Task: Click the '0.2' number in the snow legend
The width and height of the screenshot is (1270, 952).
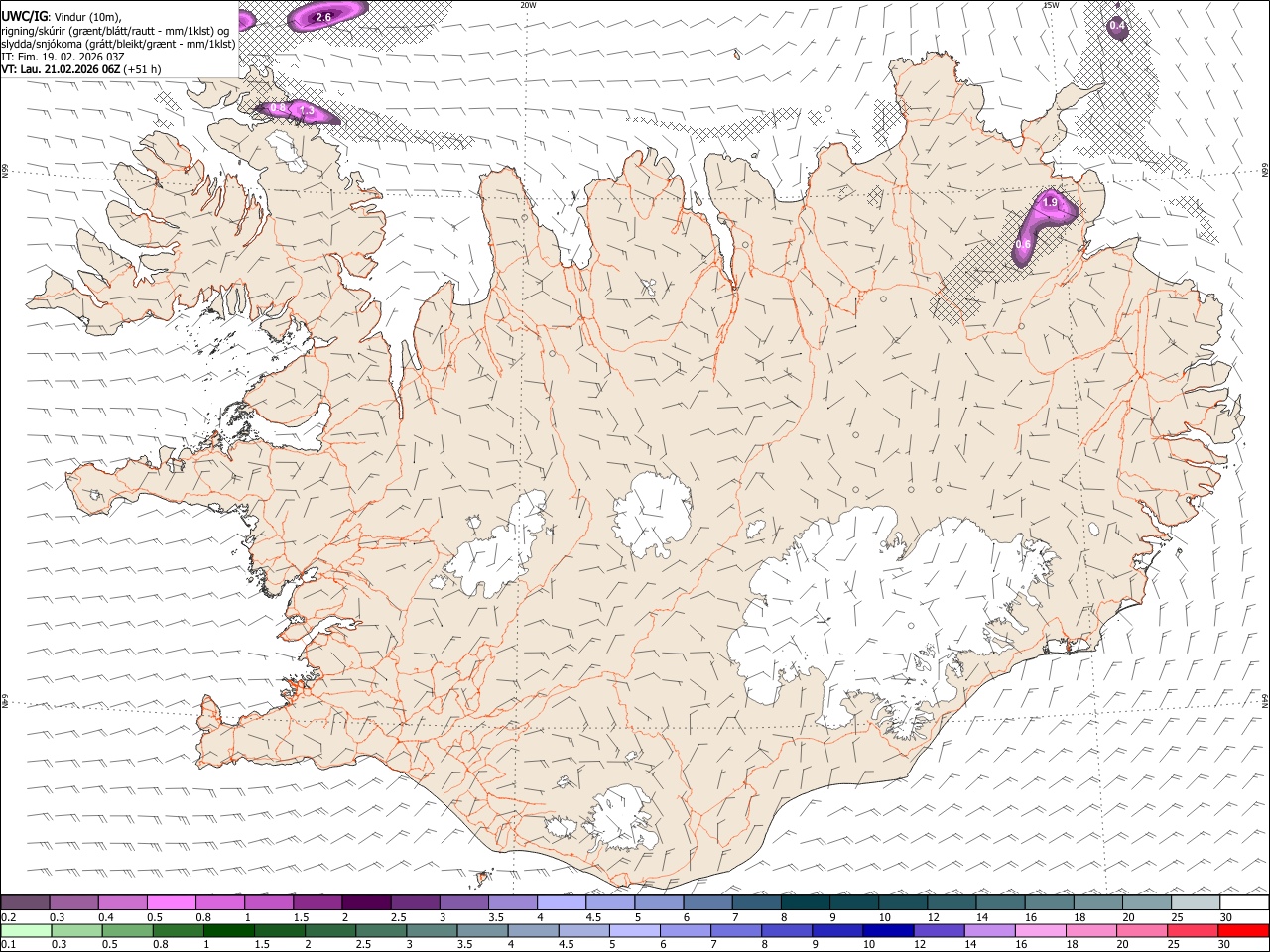Action: 8,917
